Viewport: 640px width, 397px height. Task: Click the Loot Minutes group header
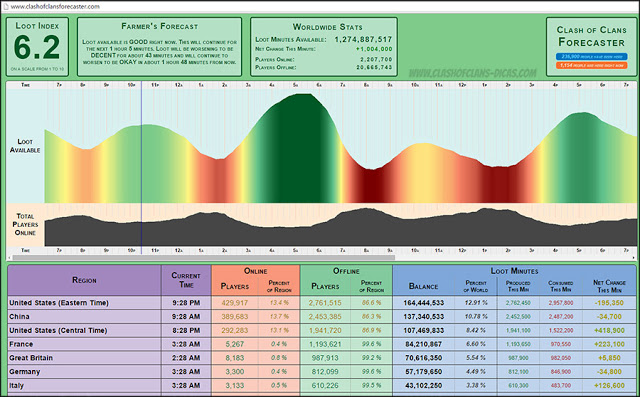(514, 271)
